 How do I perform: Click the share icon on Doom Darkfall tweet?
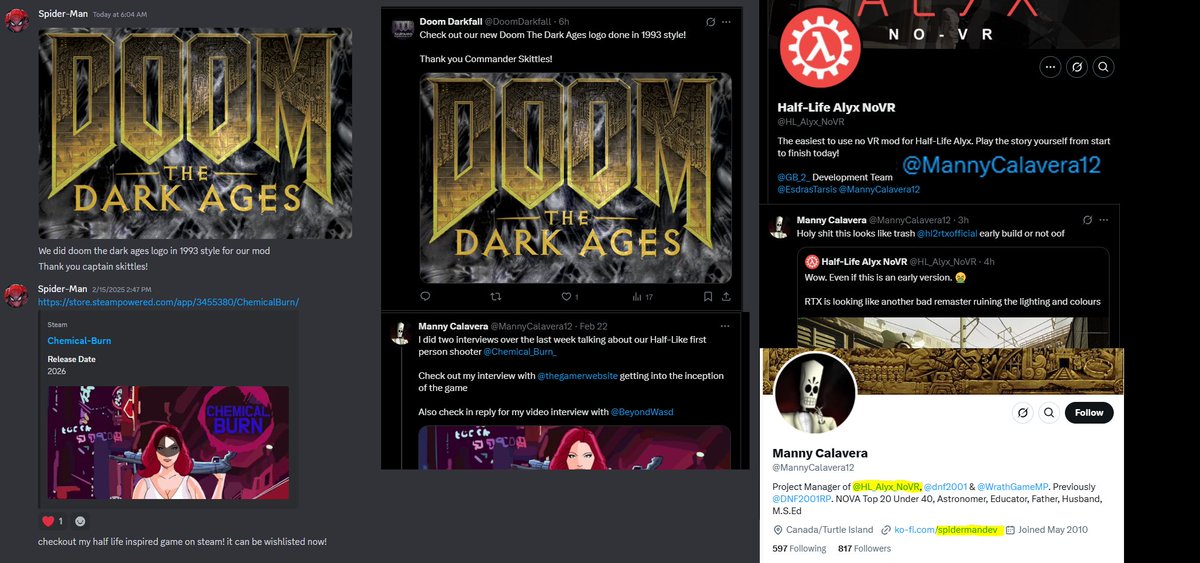click(728, 296)
